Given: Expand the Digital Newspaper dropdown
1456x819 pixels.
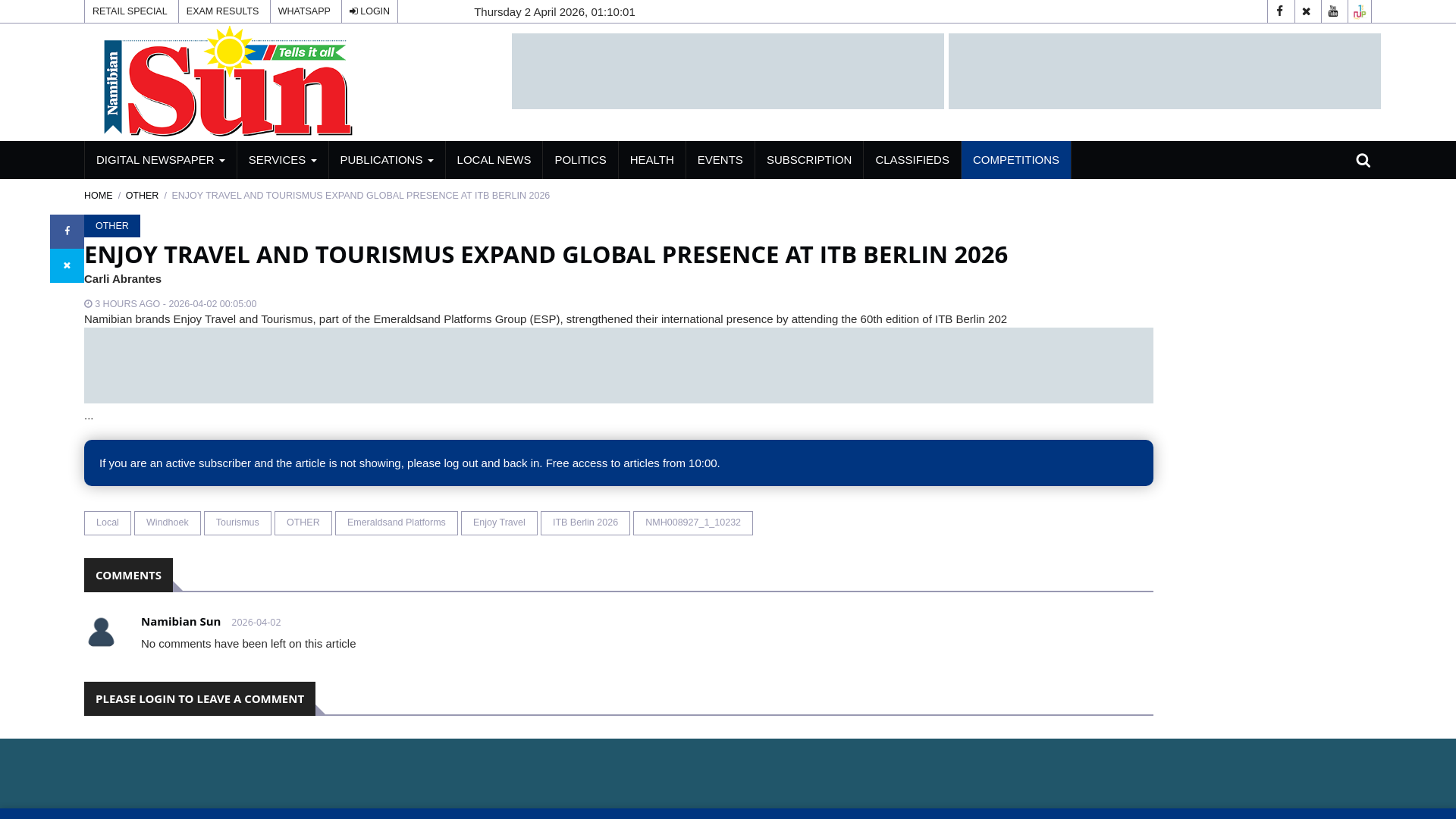Looking at the screenshot, I should 161,160.
